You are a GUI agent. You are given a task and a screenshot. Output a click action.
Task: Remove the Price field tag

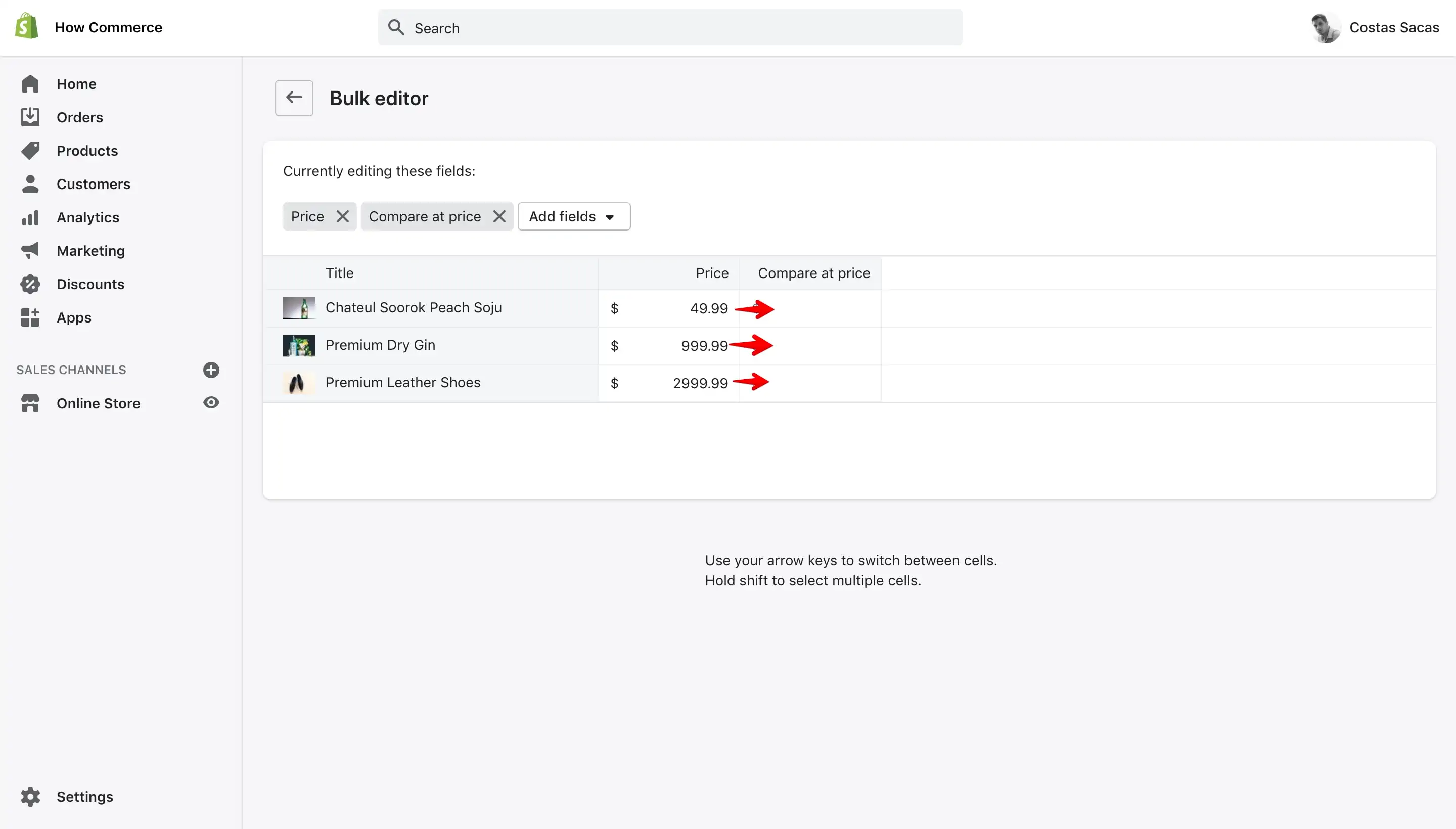tap(342, 216)
